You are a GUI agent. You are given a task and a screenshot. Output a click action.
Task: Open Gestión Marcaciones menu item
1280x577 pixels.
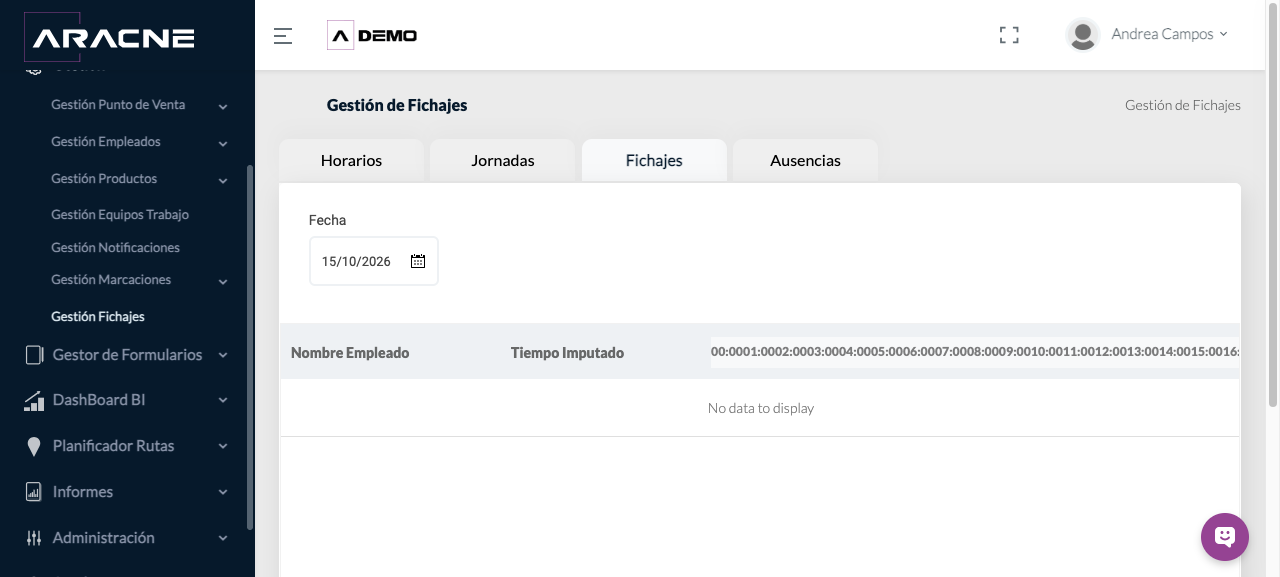(x=111, y=280)
